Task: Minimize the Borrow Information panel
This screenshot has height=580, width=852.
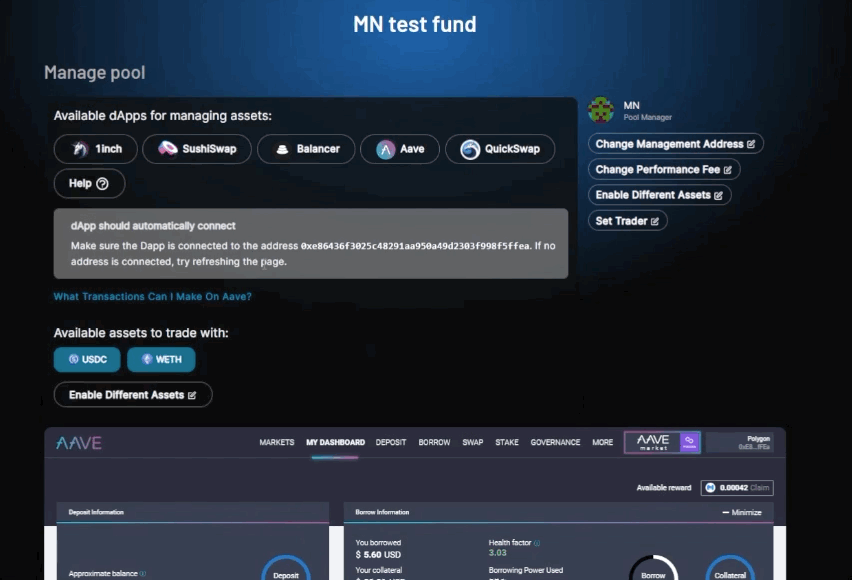Action: 742,513
